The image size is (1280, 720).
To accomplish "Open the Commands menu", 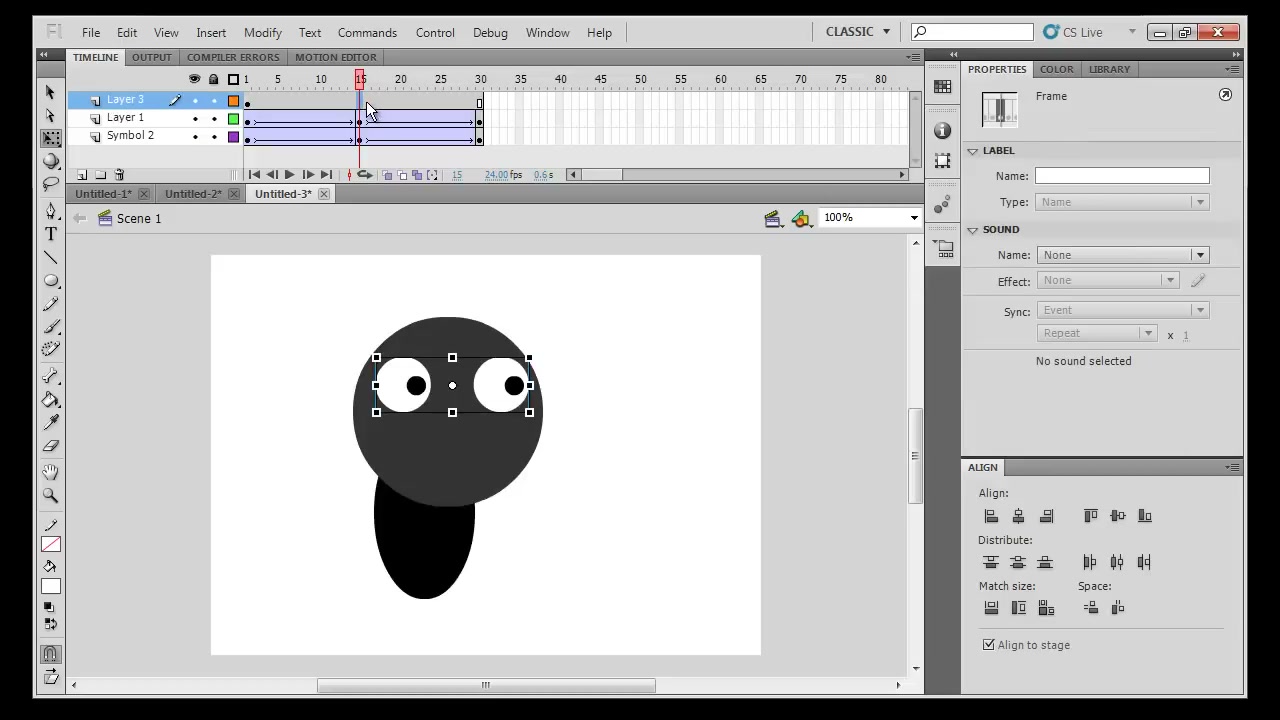I will point(367,32).
